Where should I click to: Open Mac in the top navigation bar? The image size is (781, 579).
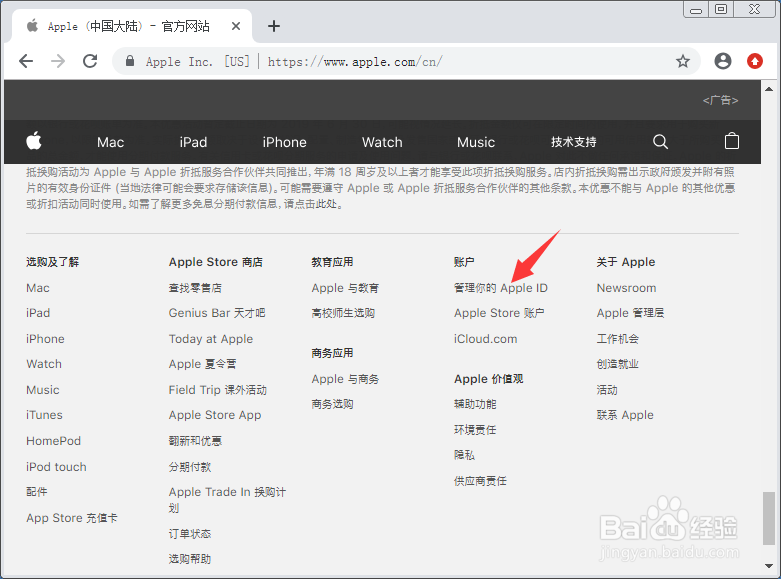[x=111, y=143]
